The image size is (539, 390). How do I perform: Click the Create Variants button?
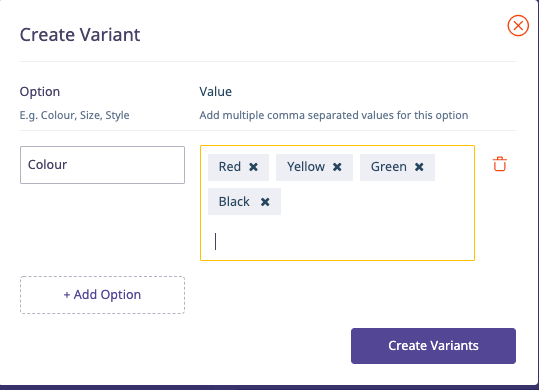(x=433, y=346)
